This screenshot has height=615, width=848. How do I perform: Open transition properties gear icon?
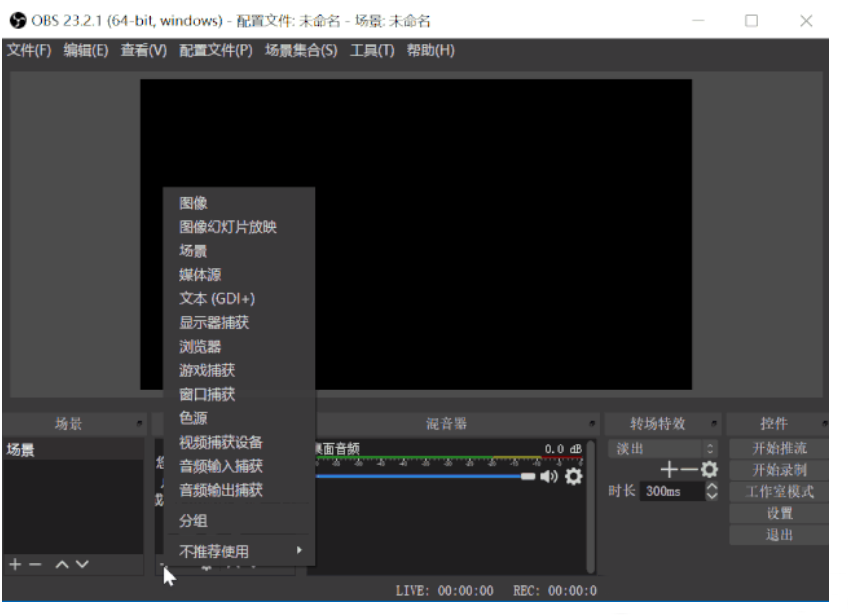coord(709,469)
